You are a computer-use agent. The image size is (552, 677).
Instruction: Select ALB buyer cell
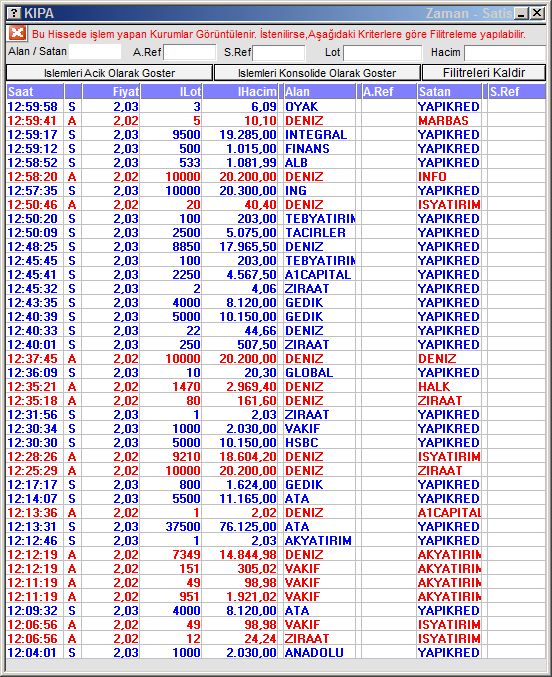319,162
